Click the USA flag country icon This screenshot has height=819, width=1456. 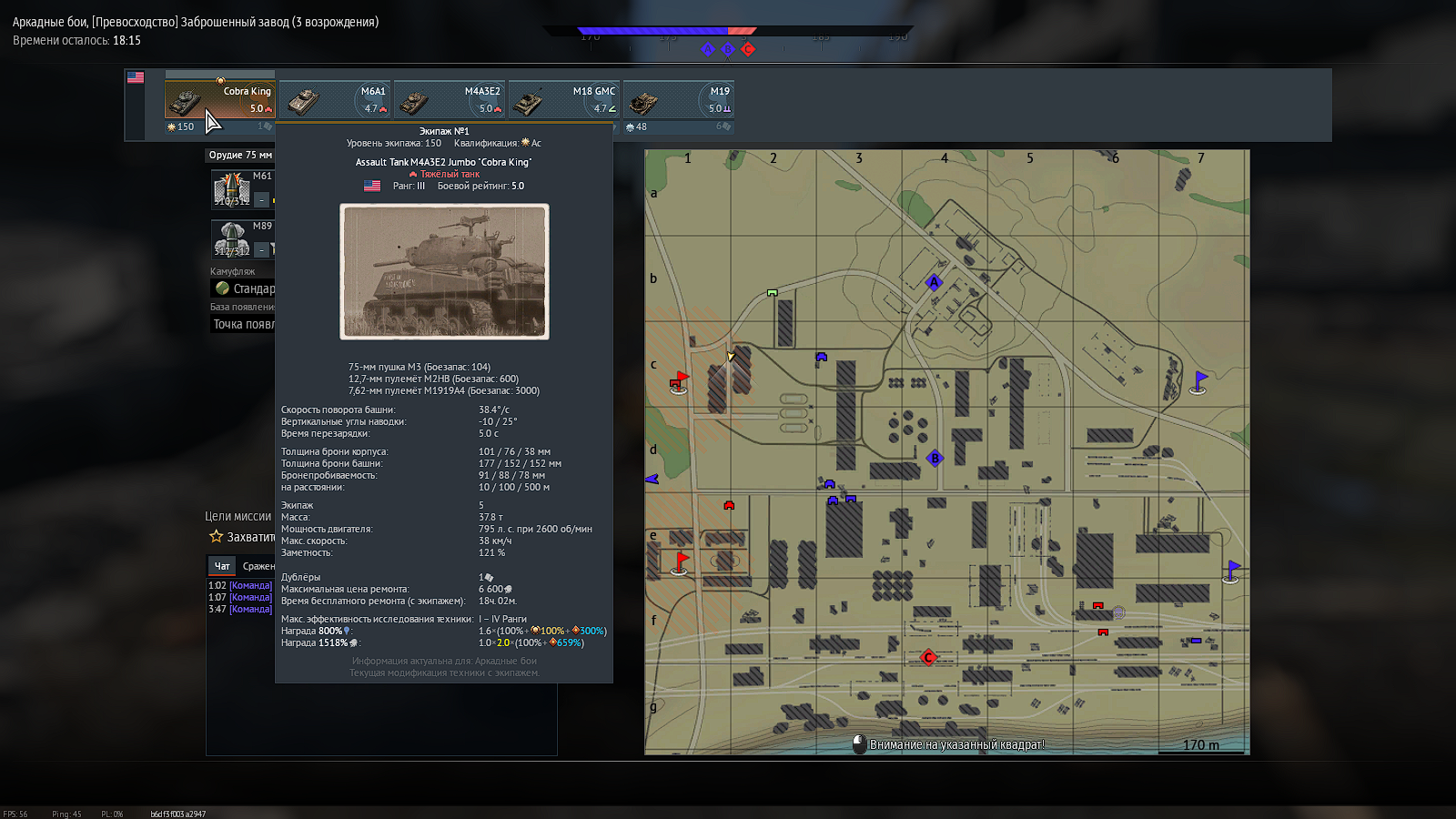136,78
